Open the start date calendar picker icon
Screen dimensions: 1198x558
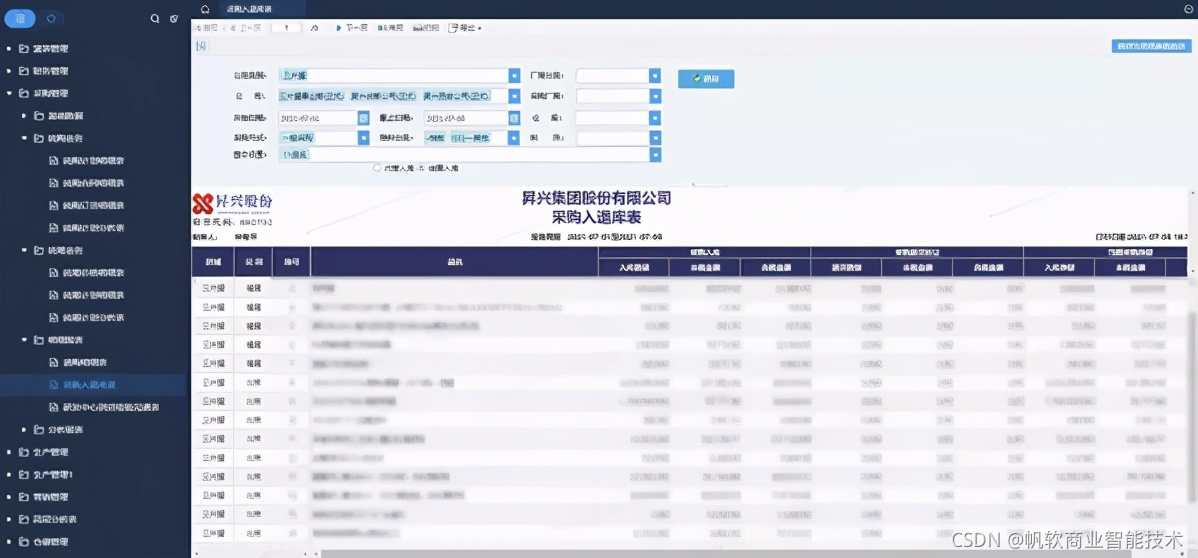tap(364, 118)
